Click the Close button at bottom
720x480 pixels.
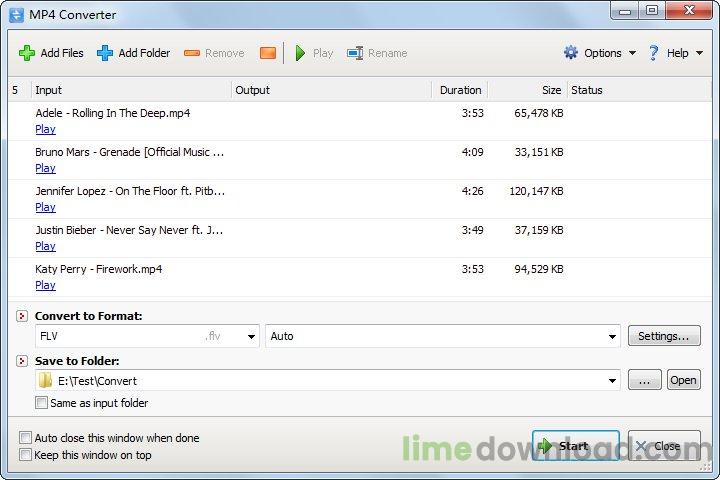tap(664, 446)
